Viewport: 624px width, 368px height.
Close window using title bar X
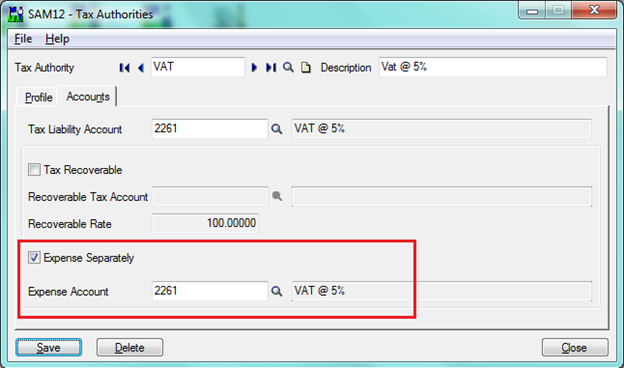(594, 10)
